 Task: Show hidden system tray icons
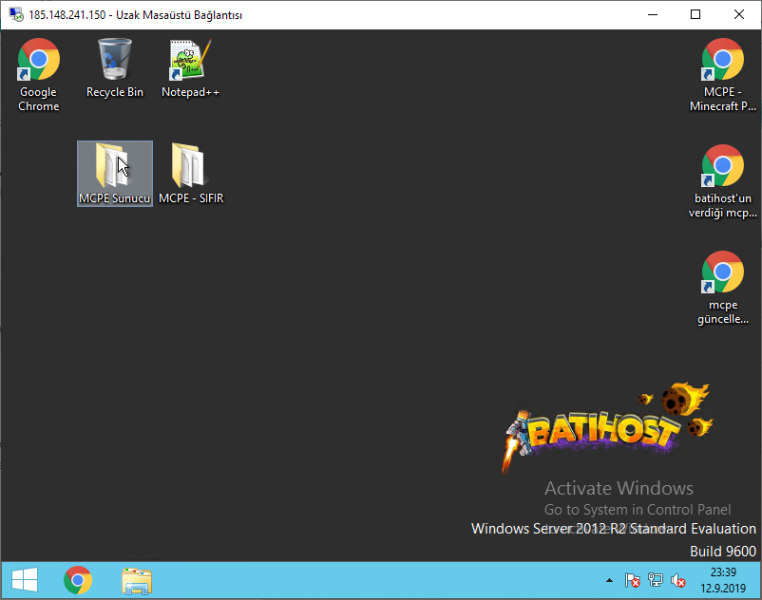click(609, 580)
